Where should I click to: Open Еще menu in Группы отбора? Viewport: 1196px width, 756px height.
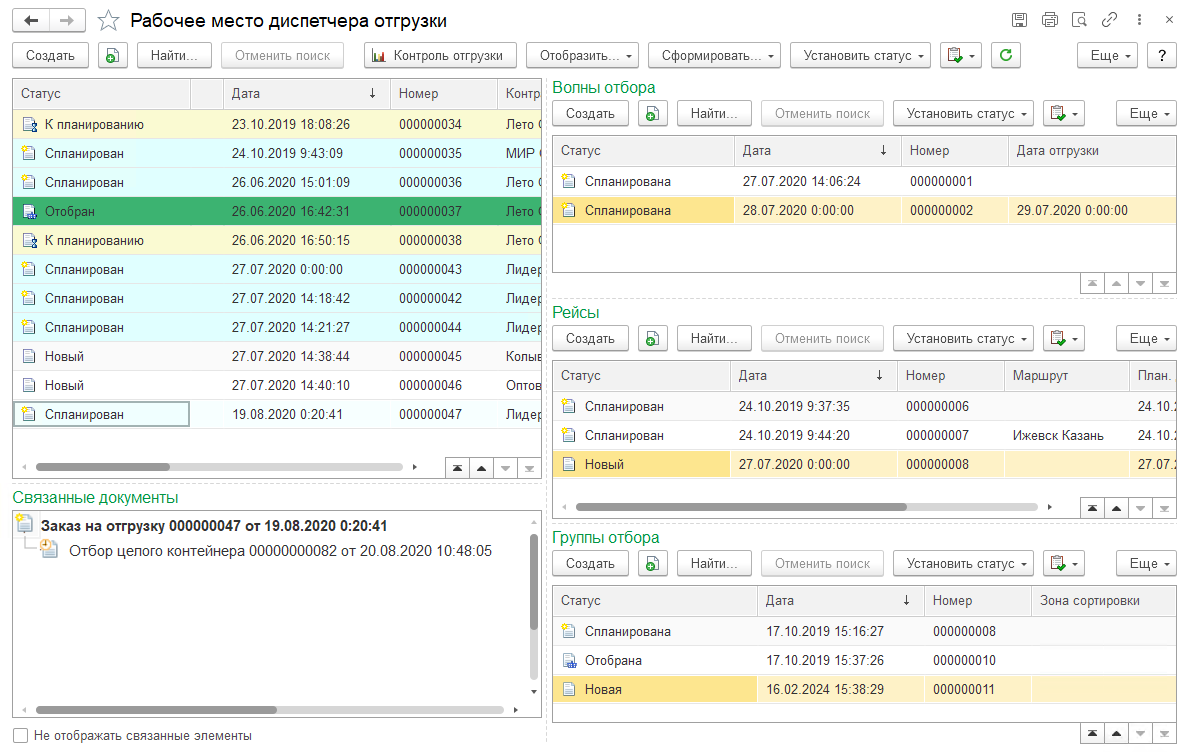(1146, 564)
